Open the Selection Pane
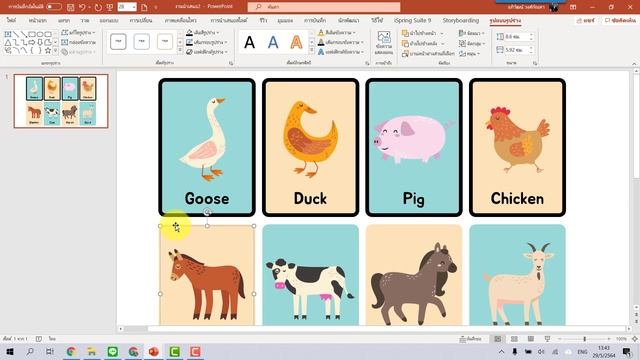This screenshot has height=360, width=640. (x=428, y=53)
